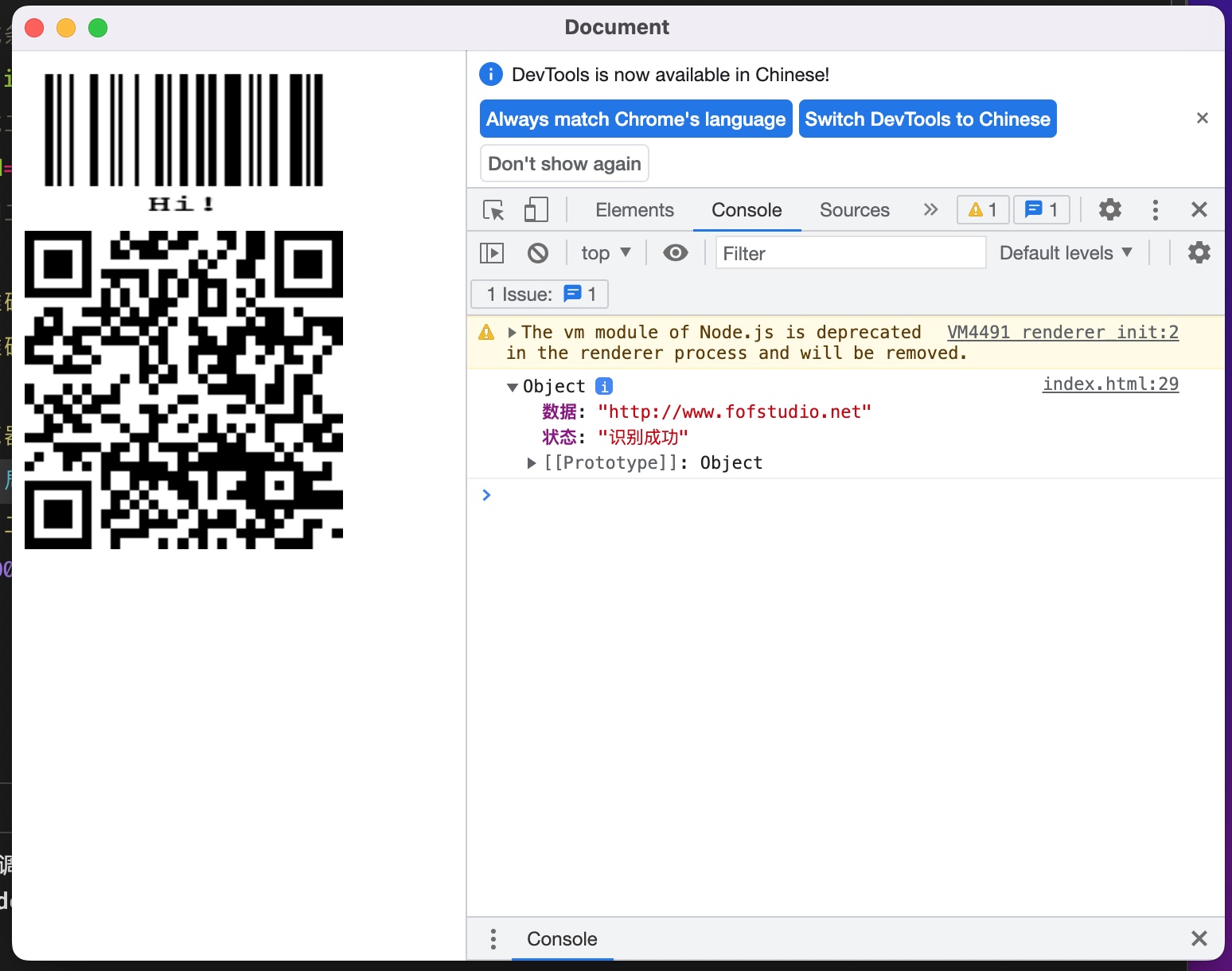Image resolution: width=1232 pixels, height=971 pixels.
Task: Dismiss the language notification bar
Action: 1203,118
